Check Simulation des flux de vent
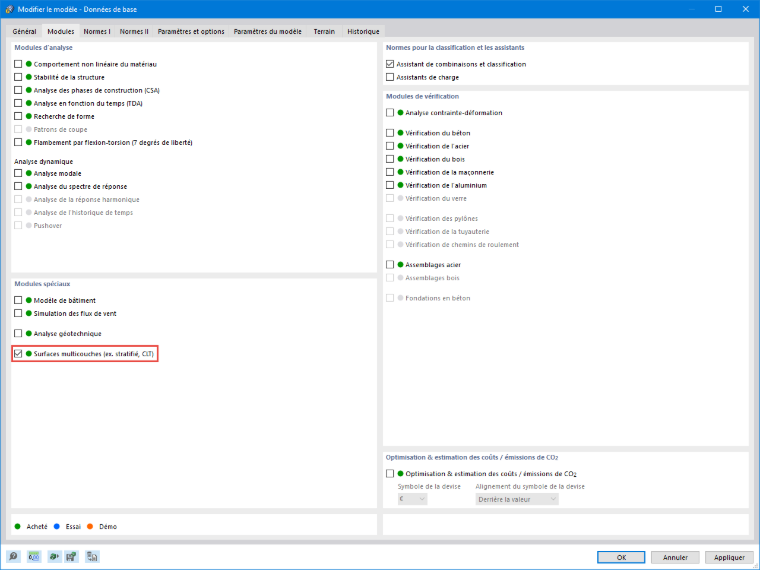 tap(18, 314)
